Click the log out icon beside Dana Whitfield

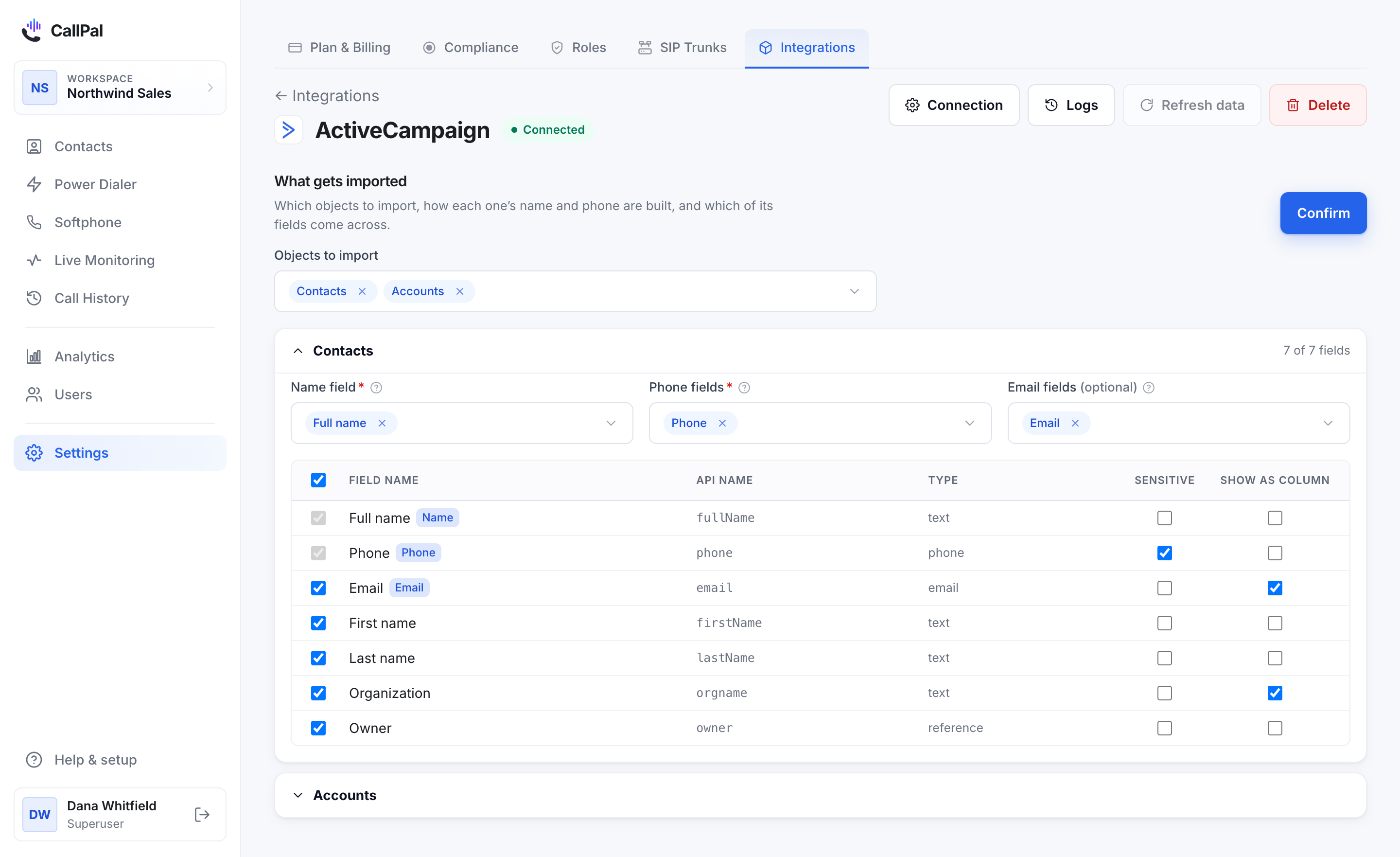coord(202,814)
